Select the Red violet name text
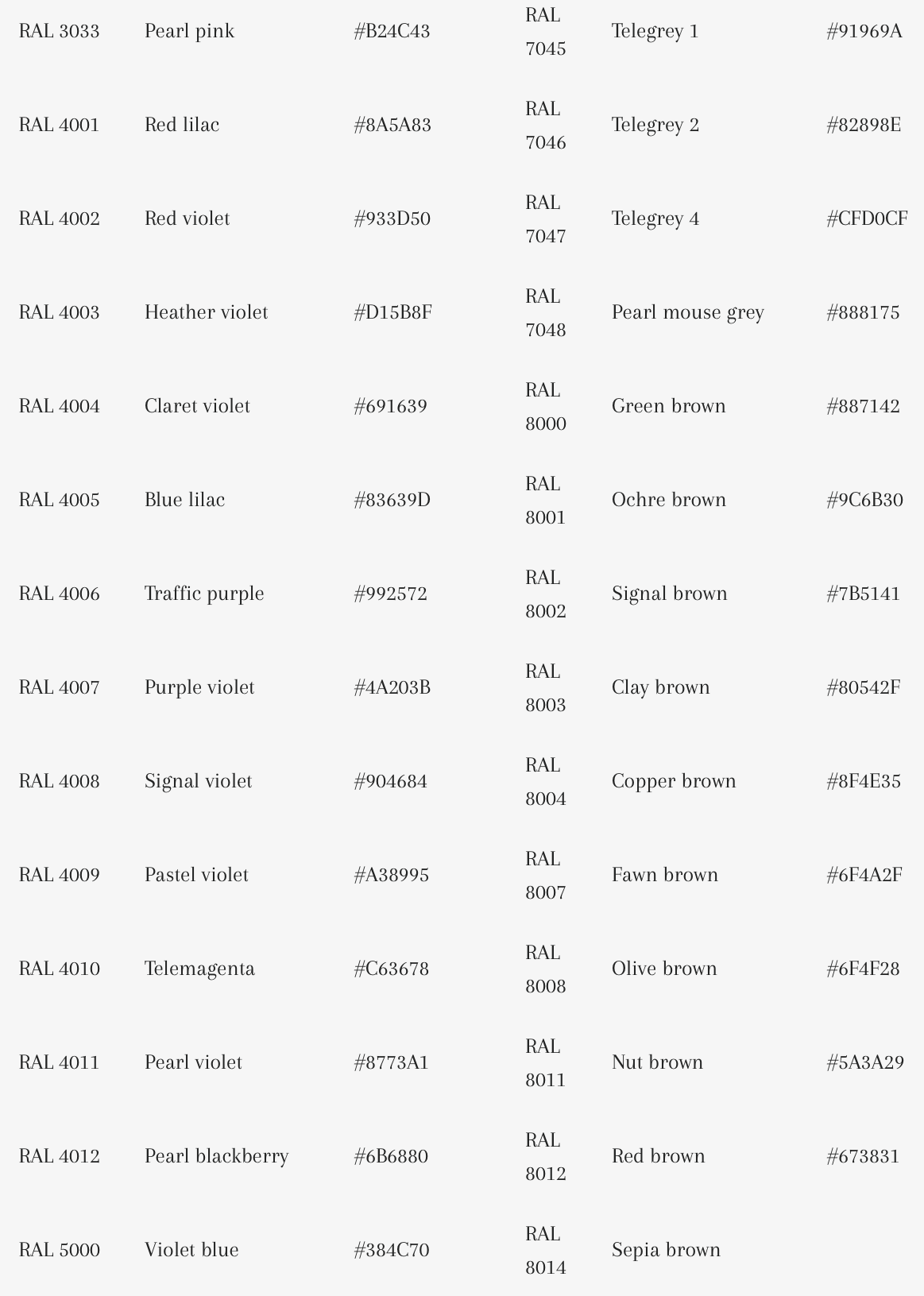The width and height of the screenshot is (924, 1296). point(187,219)
